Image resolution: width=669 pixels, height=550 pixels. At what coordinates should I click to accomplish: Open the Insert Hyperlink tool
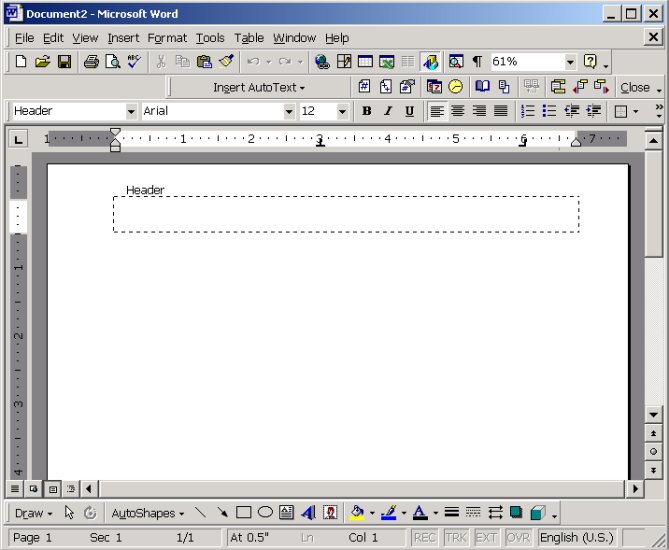pyautogui.click(x=322, y=62)
